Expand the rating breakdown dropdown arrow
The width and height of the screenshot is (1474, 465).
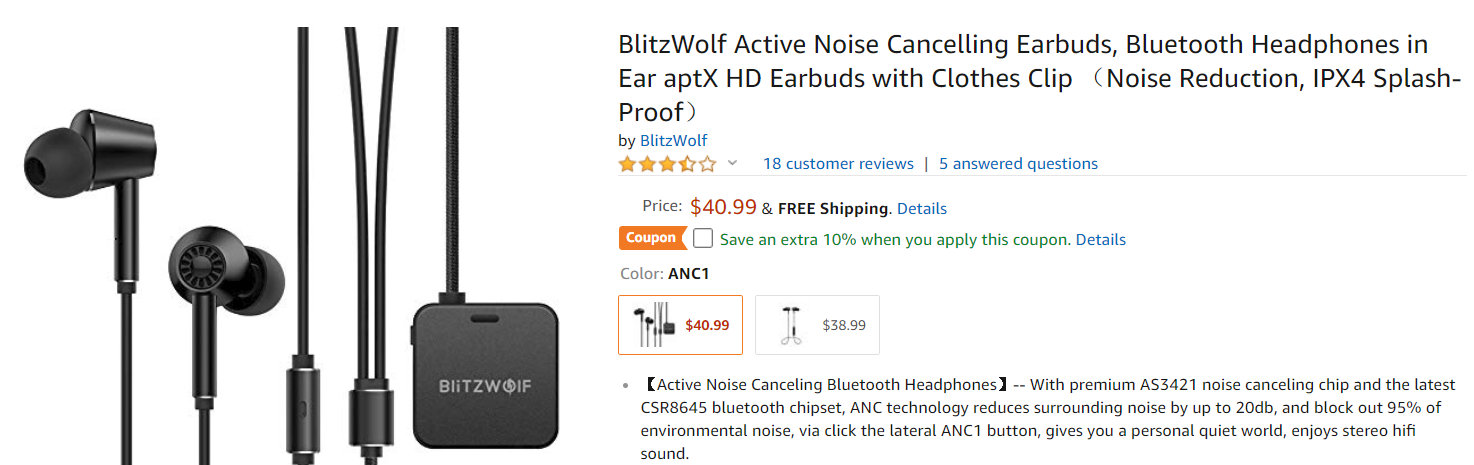pyautogui.click(x=732, y=164)
